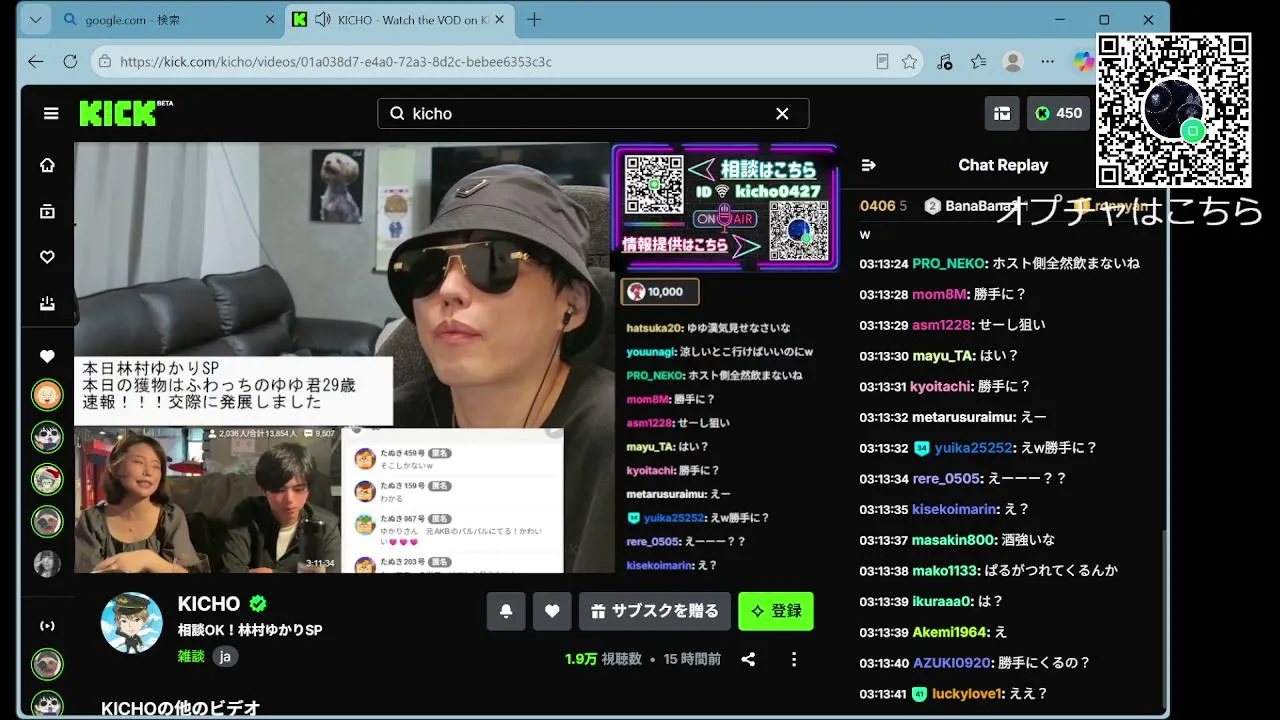This screenshot has width=1280, height=720.
Task: Collapse the Chat Replay panel
Action: (868, 165)
